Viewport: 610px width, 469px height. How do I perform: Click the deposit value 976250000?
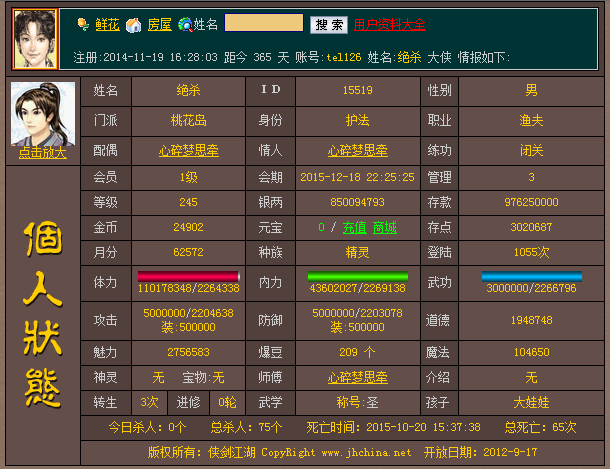pos(531,202)
